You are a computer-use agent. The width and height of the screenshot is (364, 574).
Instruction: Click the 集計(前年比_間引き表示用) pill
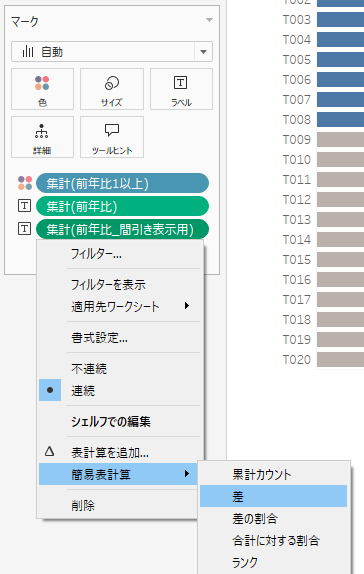pos(122,229)
